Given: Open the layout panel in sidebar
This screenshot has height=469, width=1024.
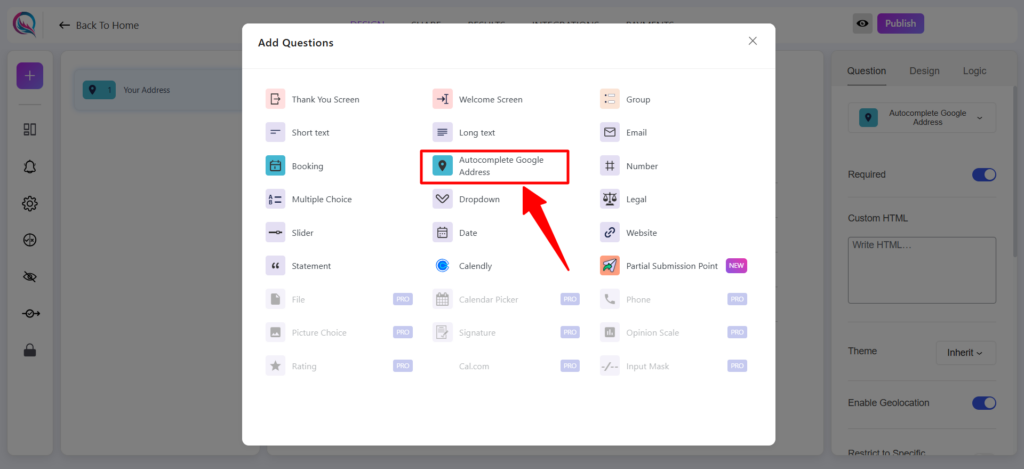Looking at the screenshot, I should 29,129.
